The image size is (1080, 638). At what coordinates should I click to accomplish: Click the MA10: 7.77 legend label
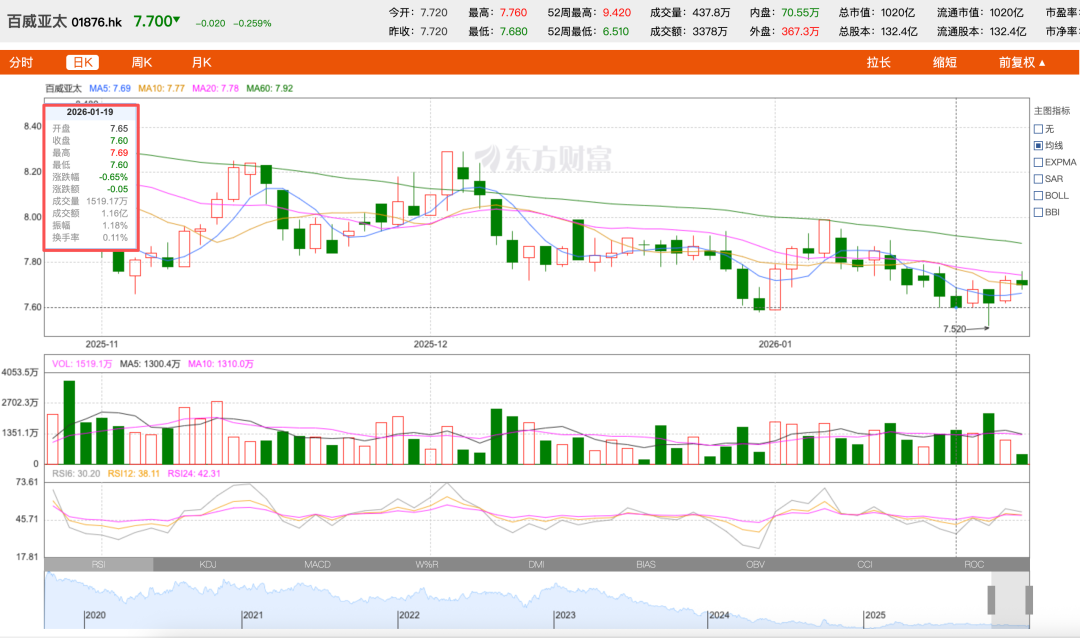pos(161,88)
